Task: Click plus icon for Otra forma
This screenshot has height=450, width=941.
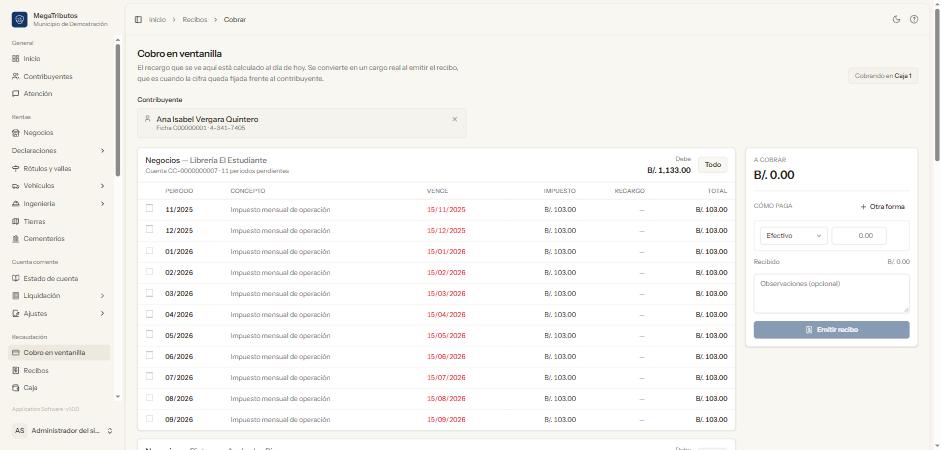Action: point(864,206)
